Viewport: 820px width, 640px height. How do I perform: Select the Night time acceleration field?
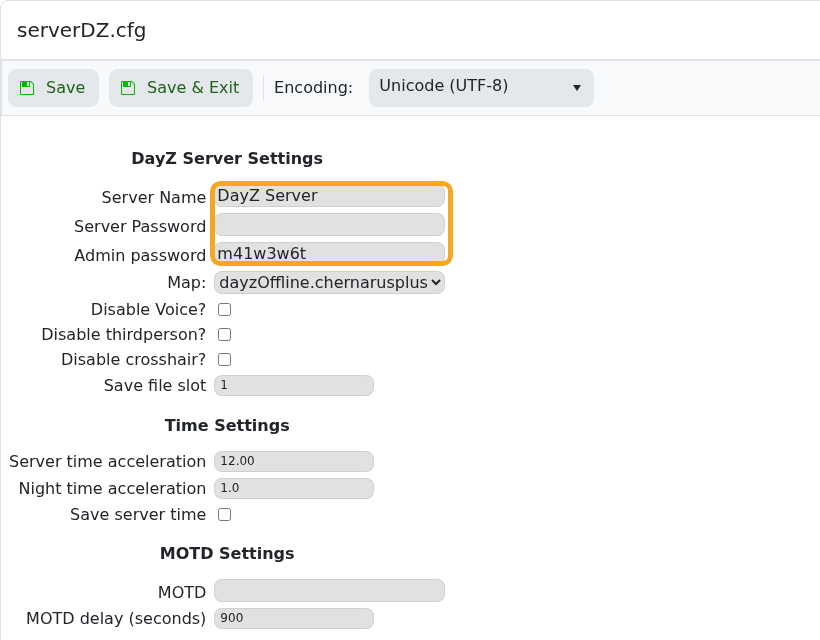(x=294, y=488)
